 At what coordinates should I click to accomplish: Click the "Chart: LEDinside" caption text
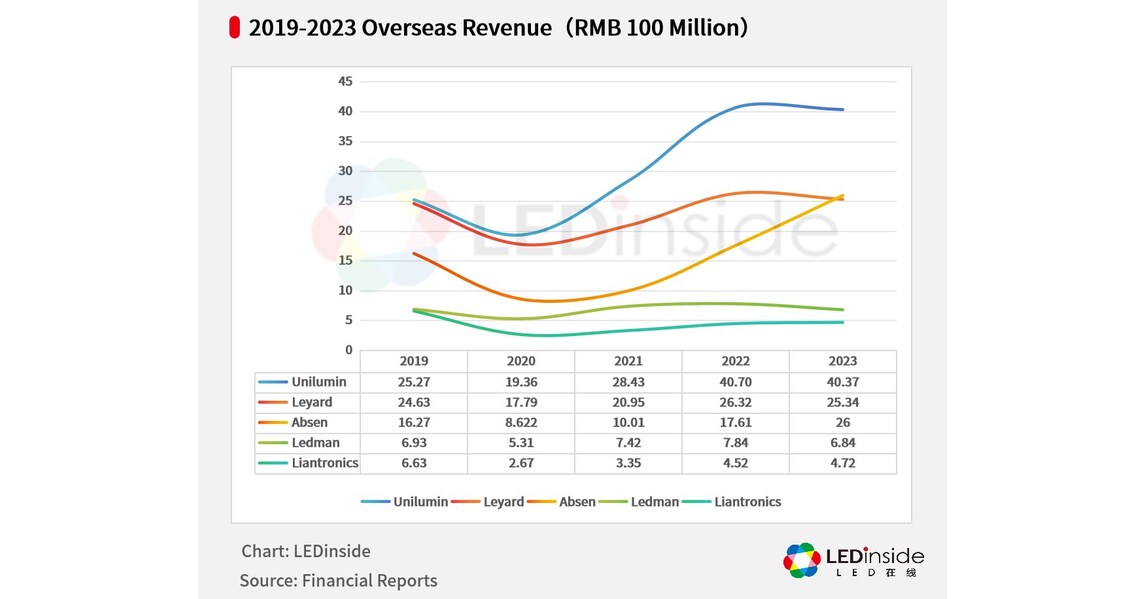coord(305,551)
